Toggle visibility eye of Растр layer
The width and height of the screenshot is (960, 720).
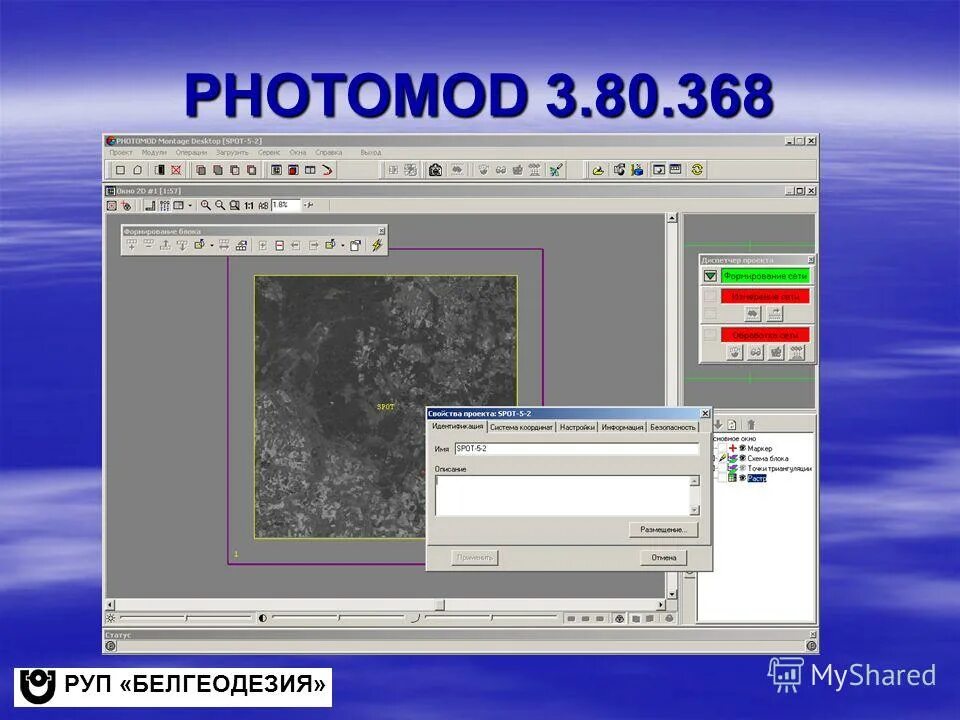(743, 478)
